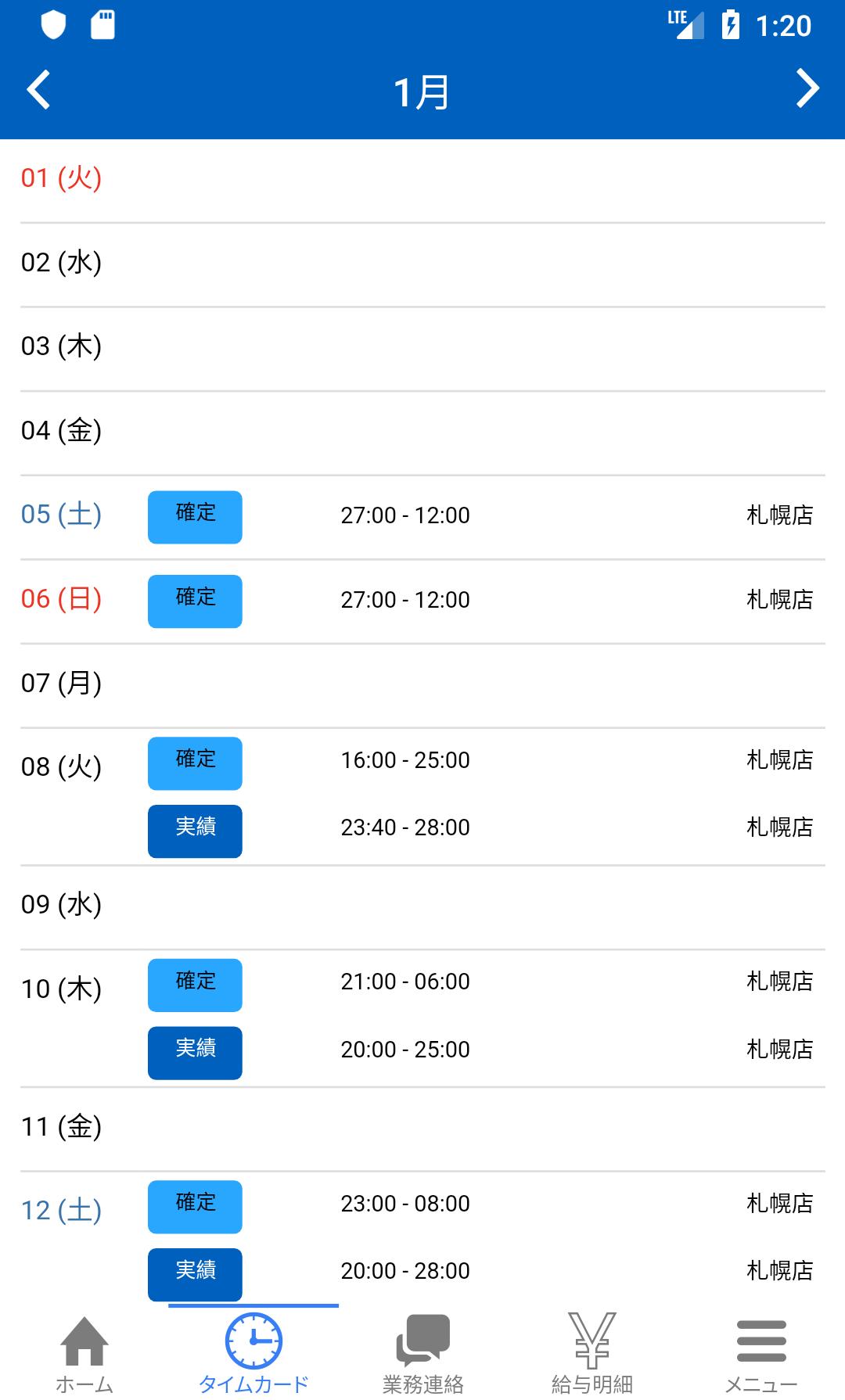Select the 確定 badge on 06 (日)
The image size is (845, 1400).
point(195,601)
